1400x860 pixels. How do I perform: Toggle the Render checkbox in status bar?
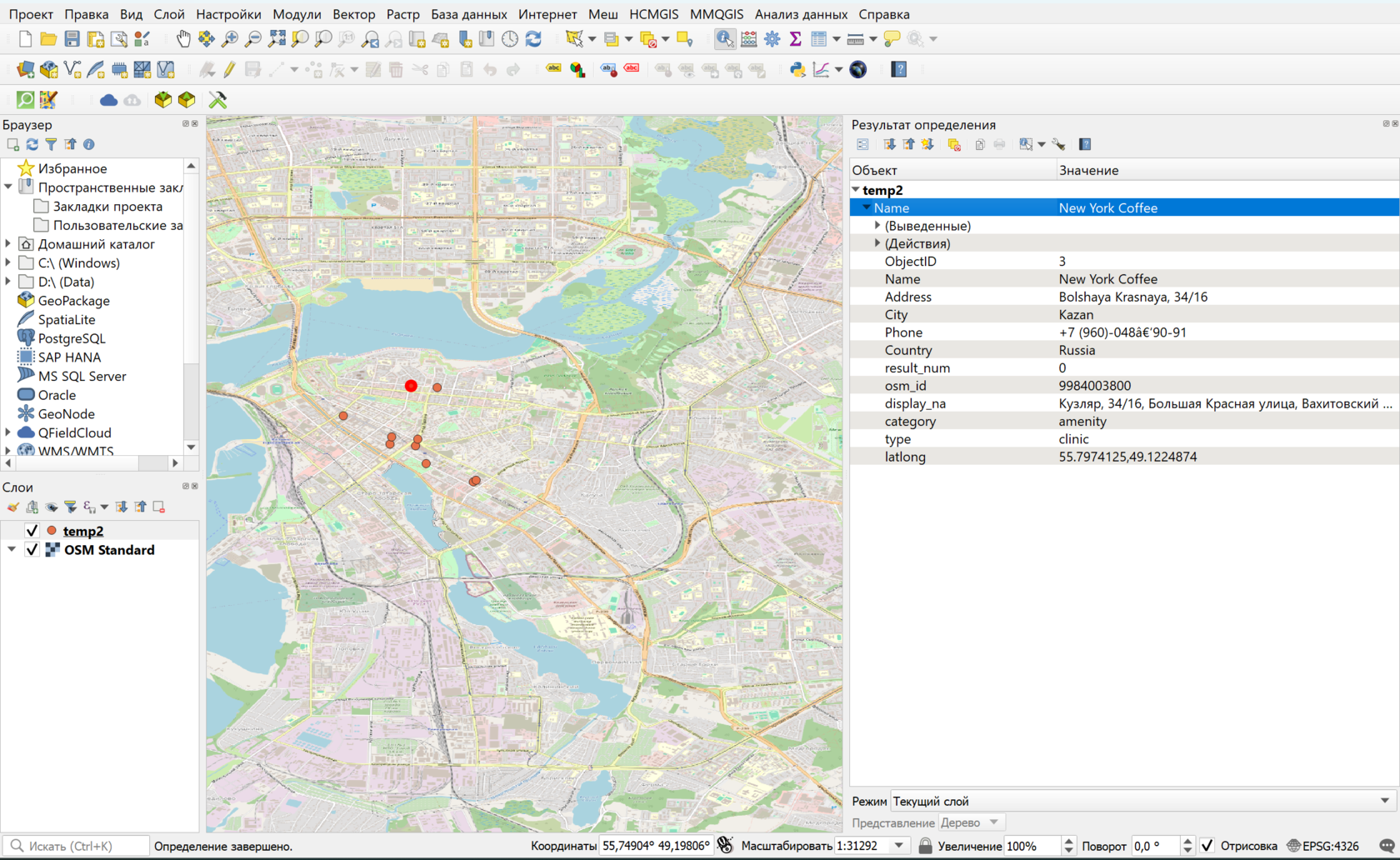(1207, 846)
